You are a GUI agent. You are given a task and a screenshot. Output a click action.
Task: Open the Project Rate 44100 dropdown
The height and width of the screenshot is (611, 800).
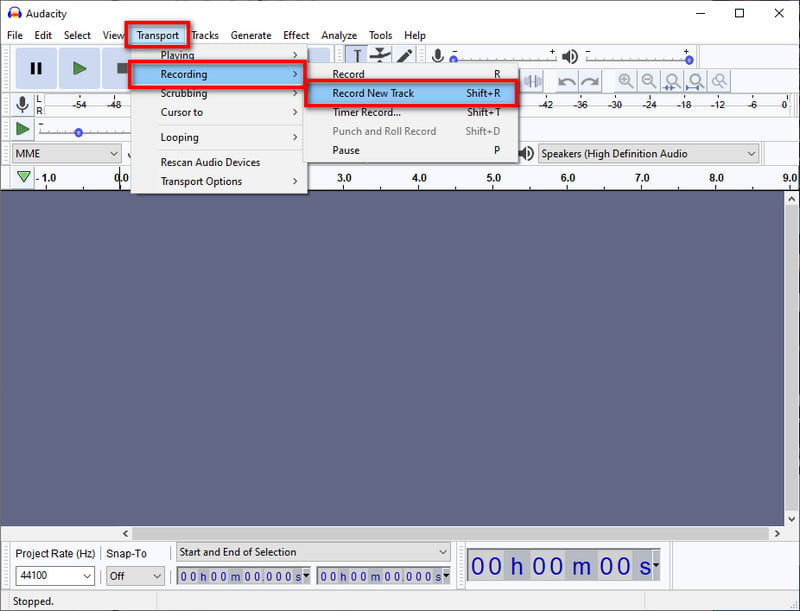[x=55, y=576]
